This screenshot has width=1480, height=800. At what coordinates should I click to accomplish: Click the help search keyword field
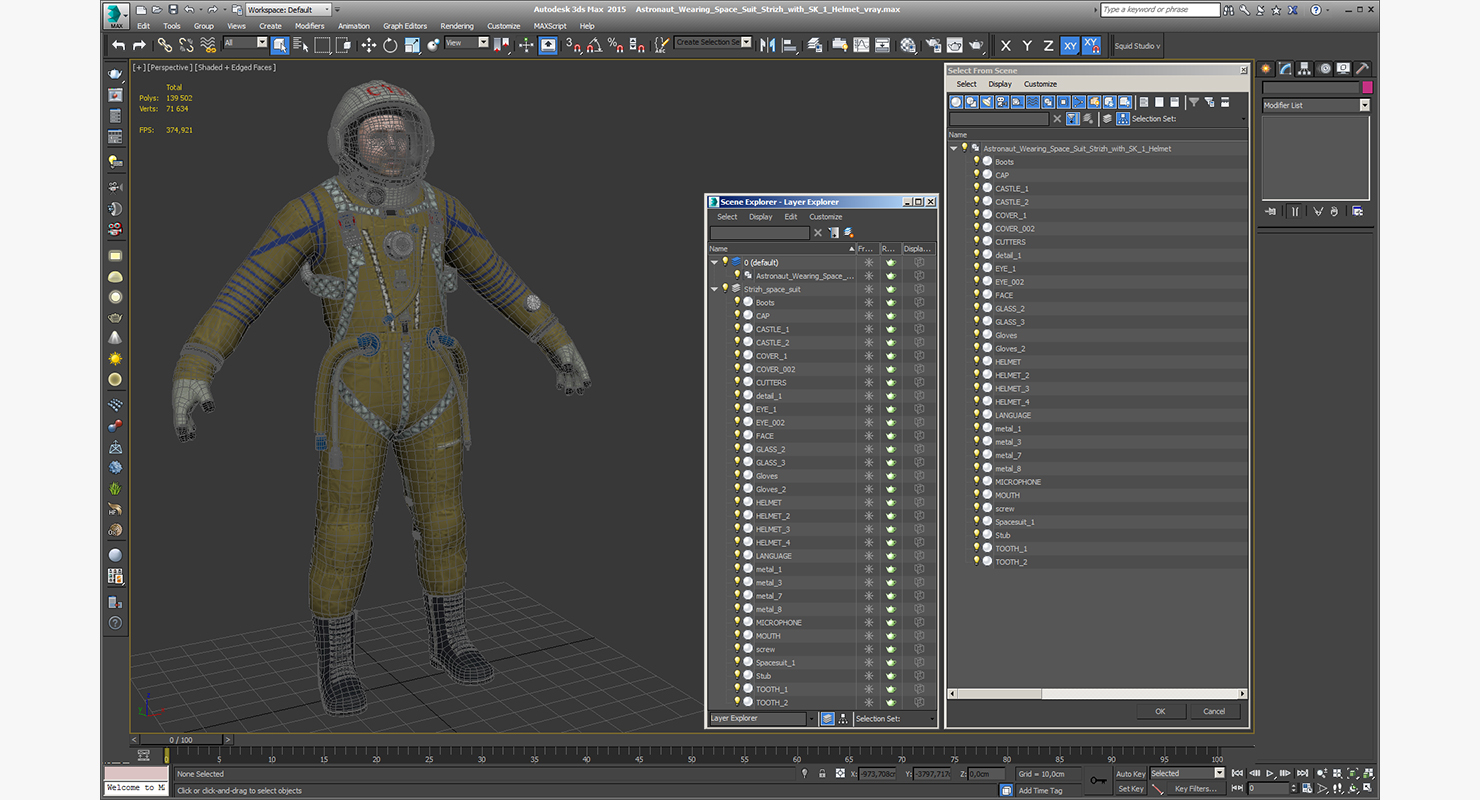(x=1160, y=9)
